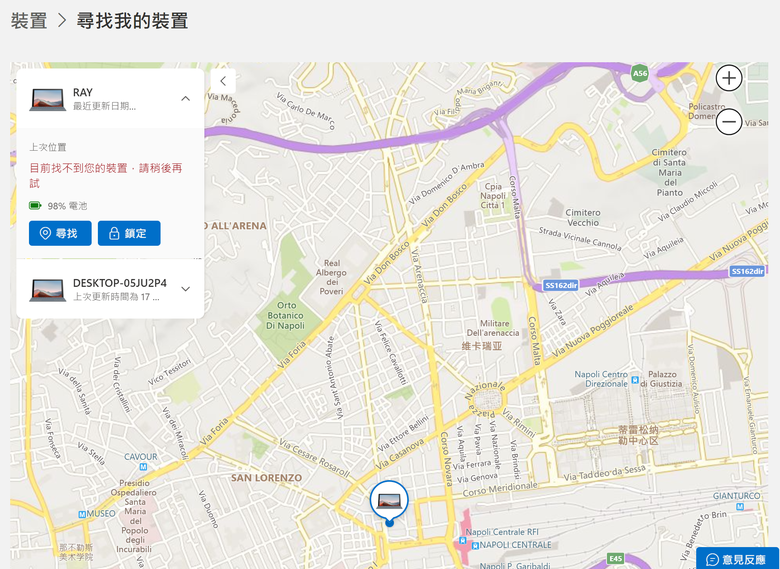This screenshot has width=780, height=569.
Task: Collapse the RAY device details
Action: point(186,98)
